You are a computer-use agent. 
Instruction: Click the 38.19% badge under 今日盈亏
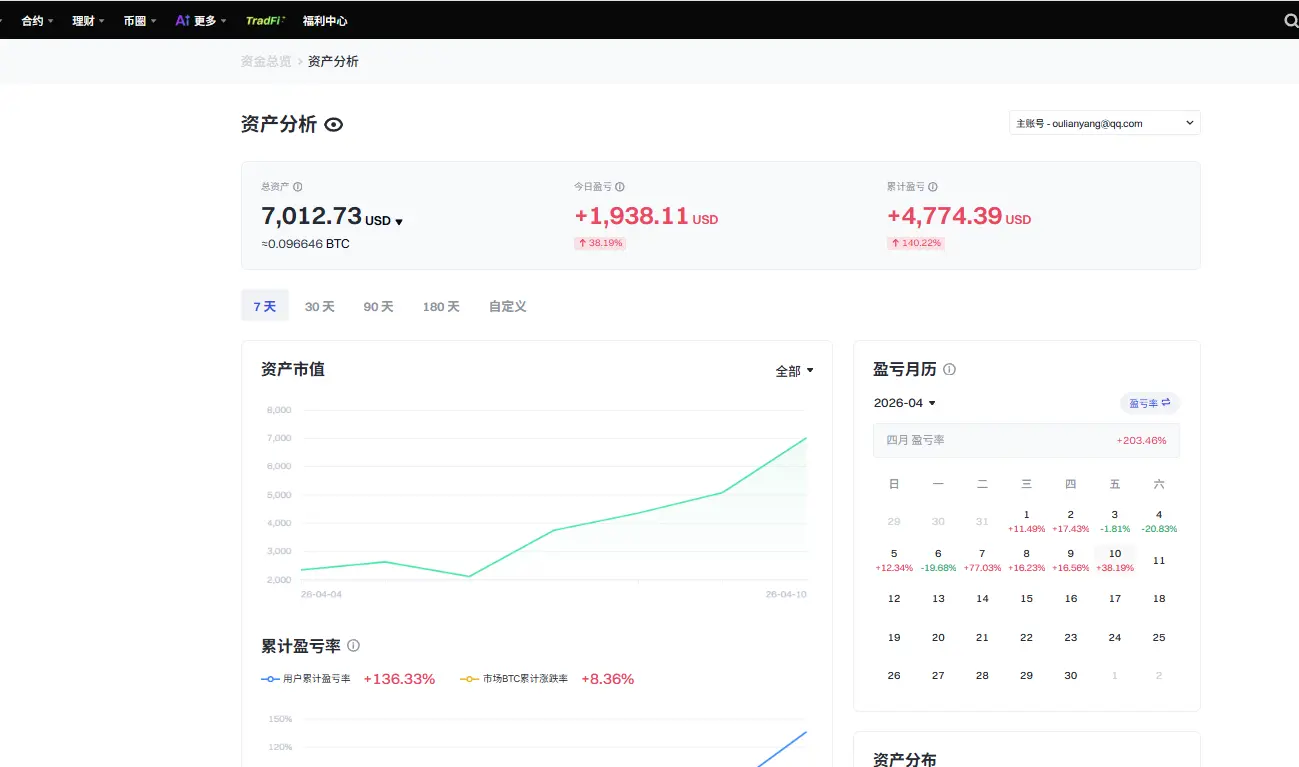600,243
